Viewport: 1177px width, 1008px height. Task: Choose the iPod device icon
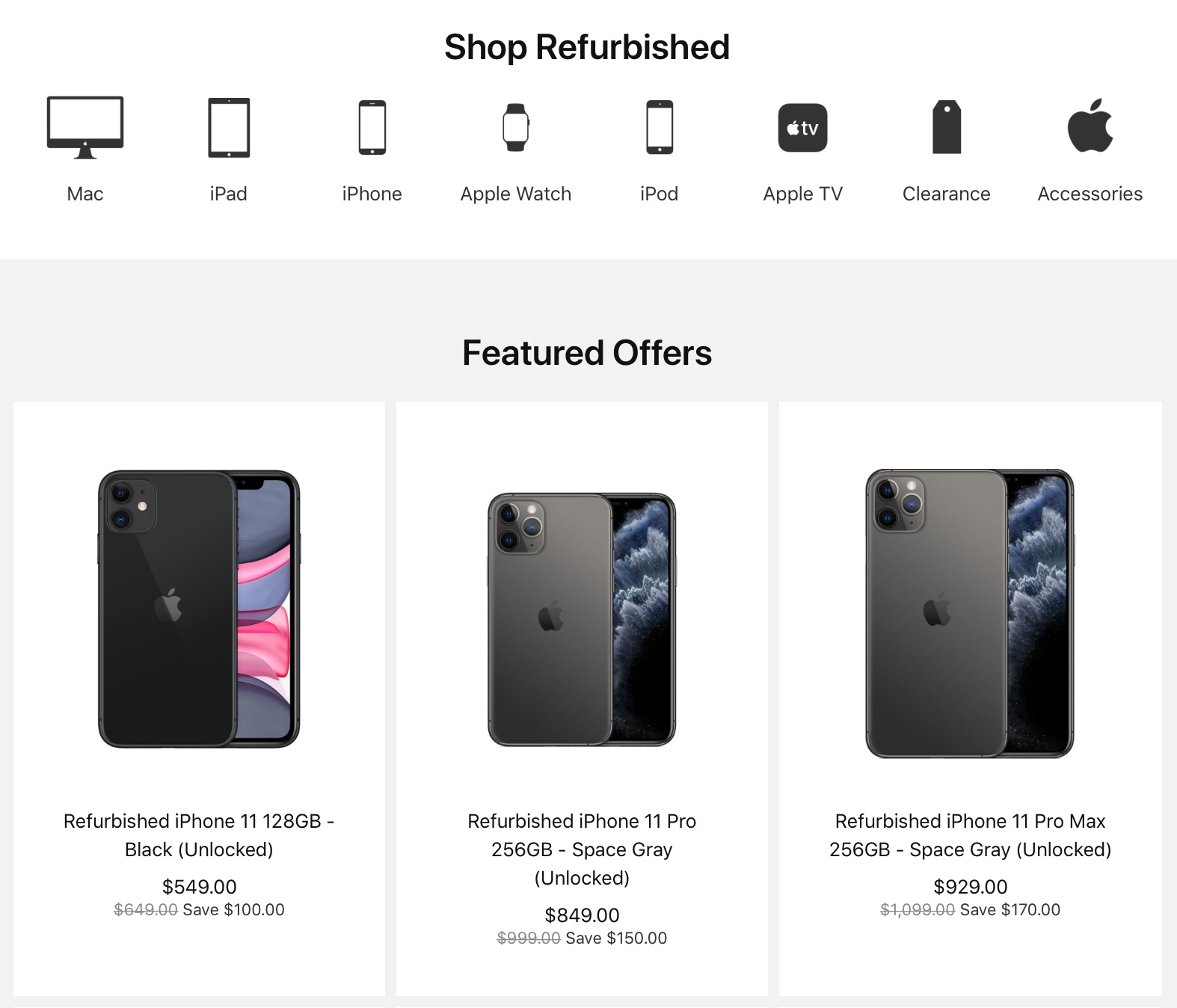660,127
